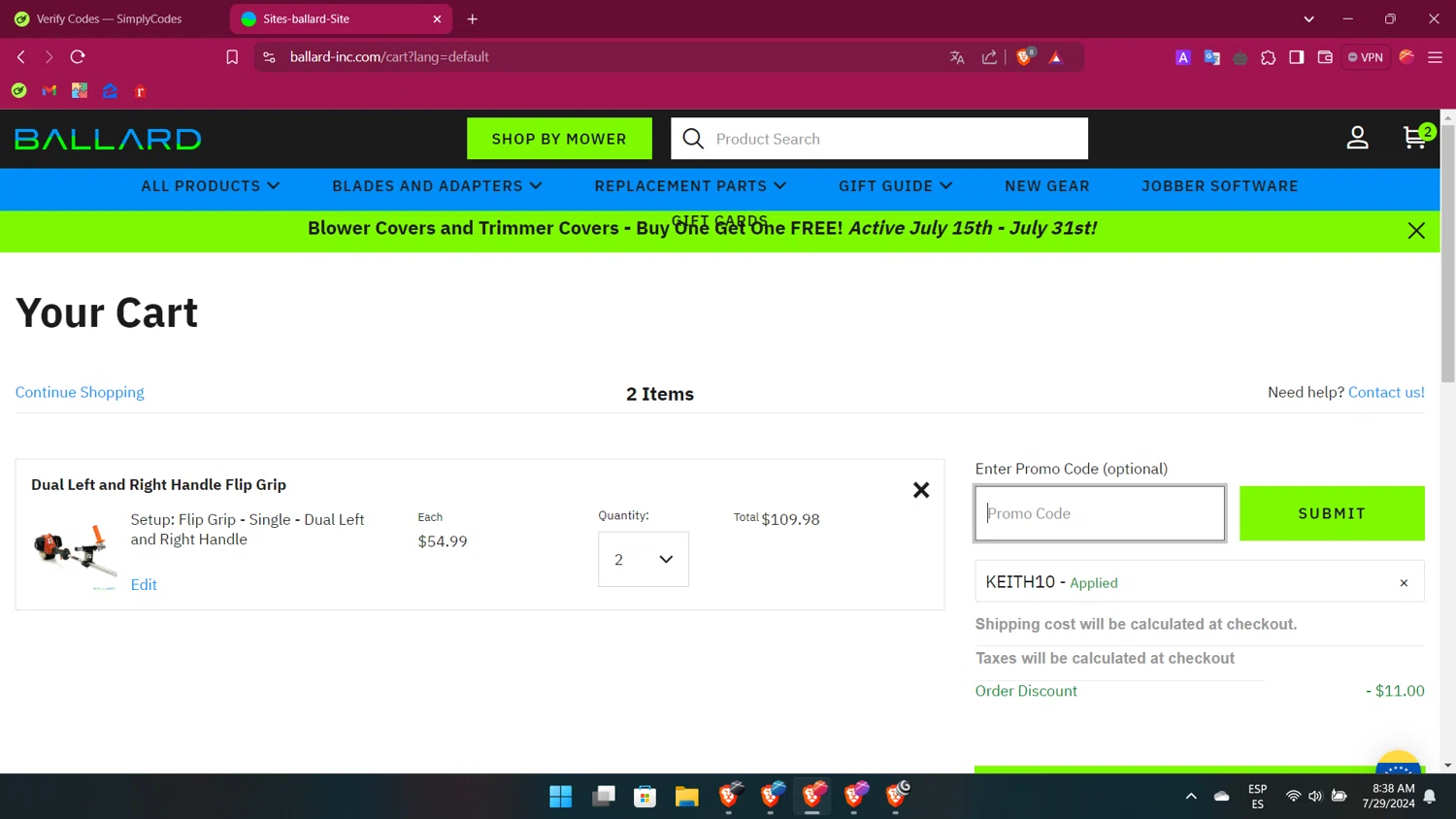
Task: Toggle the VPN button
Action: pos(1366,57)
